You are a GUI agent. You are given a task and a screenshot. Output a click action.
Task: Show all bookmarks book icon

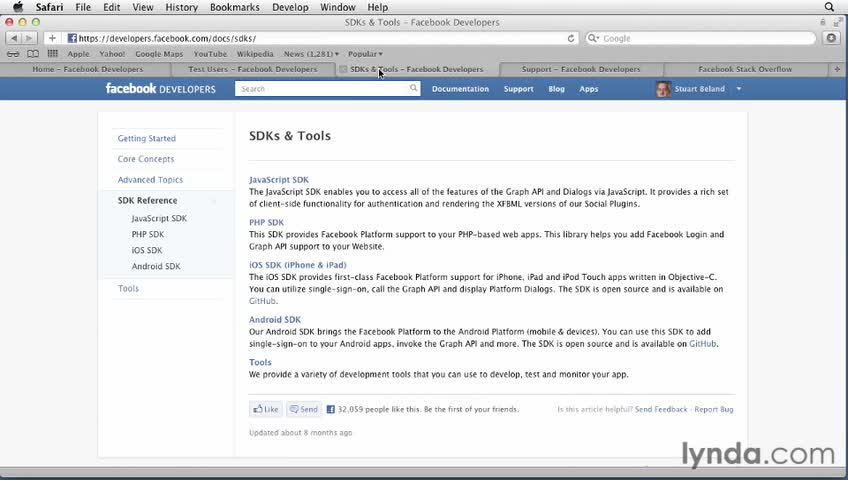coord(33,54)
